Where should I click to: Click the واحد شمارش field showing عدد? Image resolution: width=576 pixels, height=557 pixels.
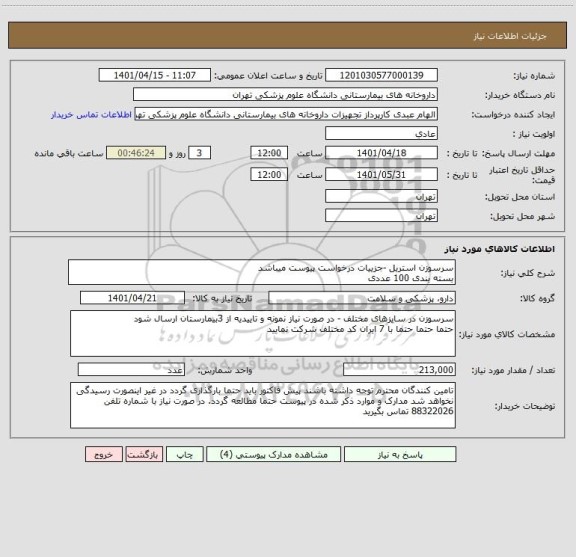[x=131, y=370]
